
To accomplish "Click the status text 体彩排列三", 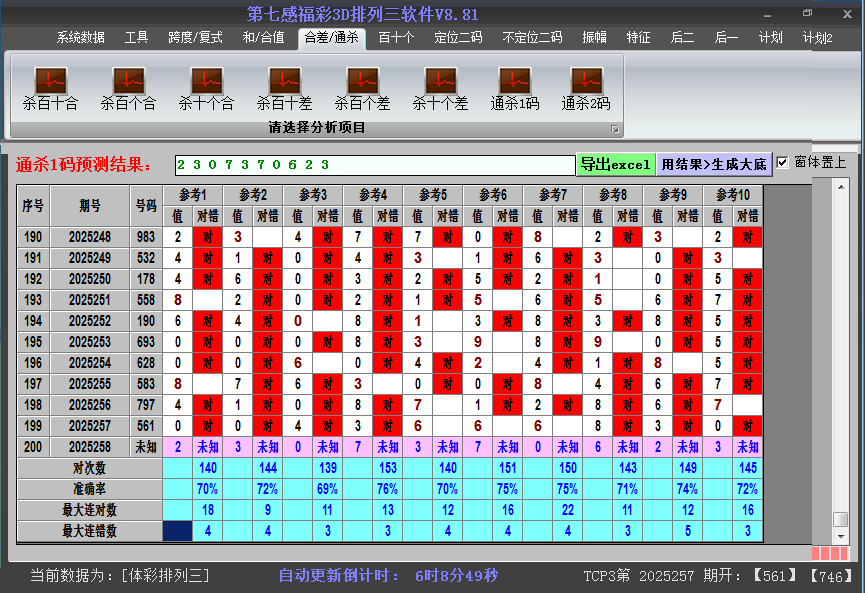I will 166,576.
